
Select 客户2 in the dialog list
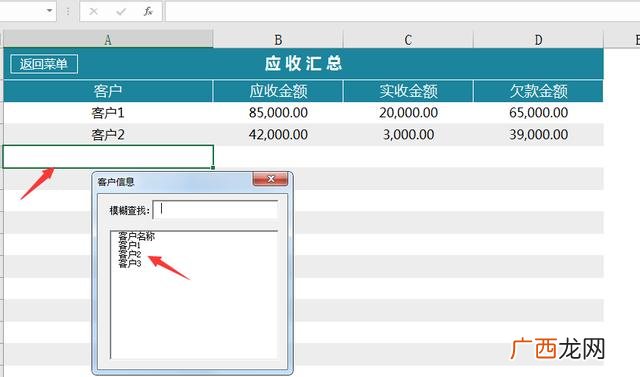pyautogui.click(x=129, y=254)
